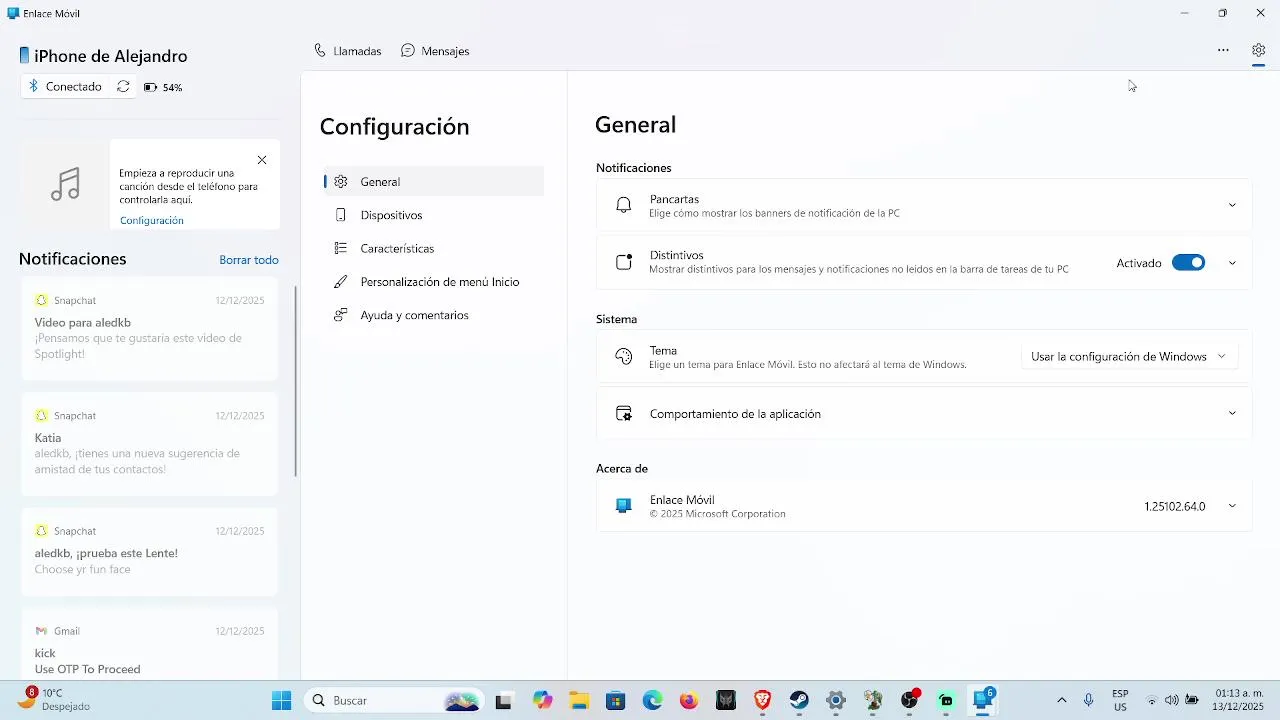Click the Ayuda y comentarios icon
The height and width of the screenshot is (720, 1280).
pos(341,315)
